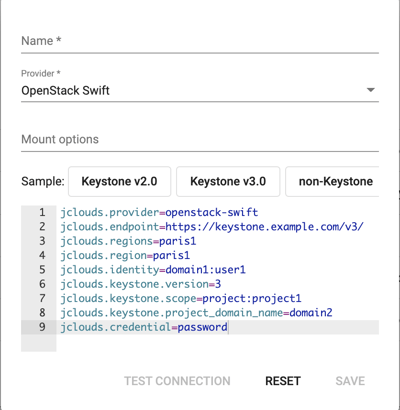Click the Mount options input field

point(200,139)
